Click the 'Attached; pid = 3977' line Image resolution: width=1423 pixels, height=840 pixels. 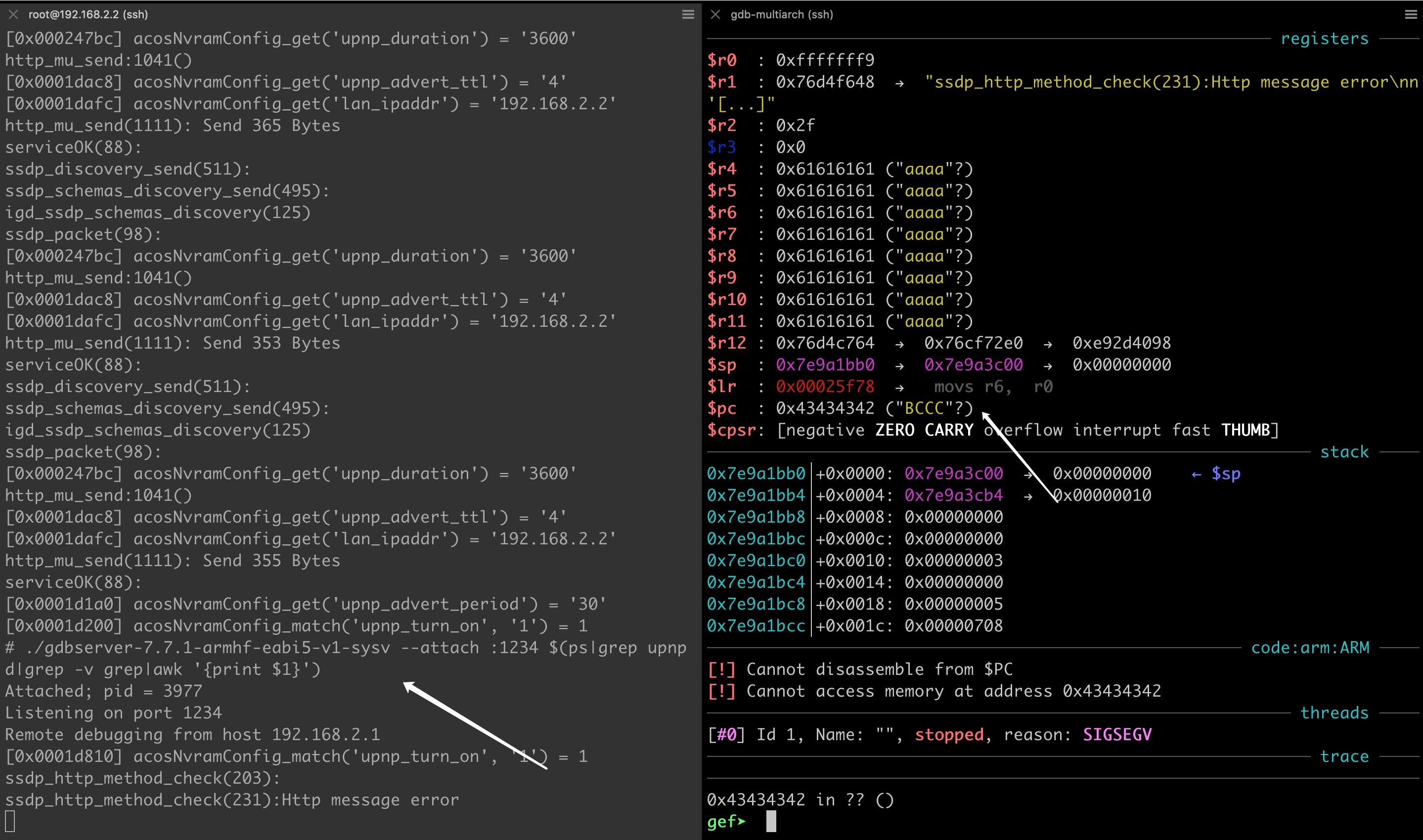tap(103, 691)
